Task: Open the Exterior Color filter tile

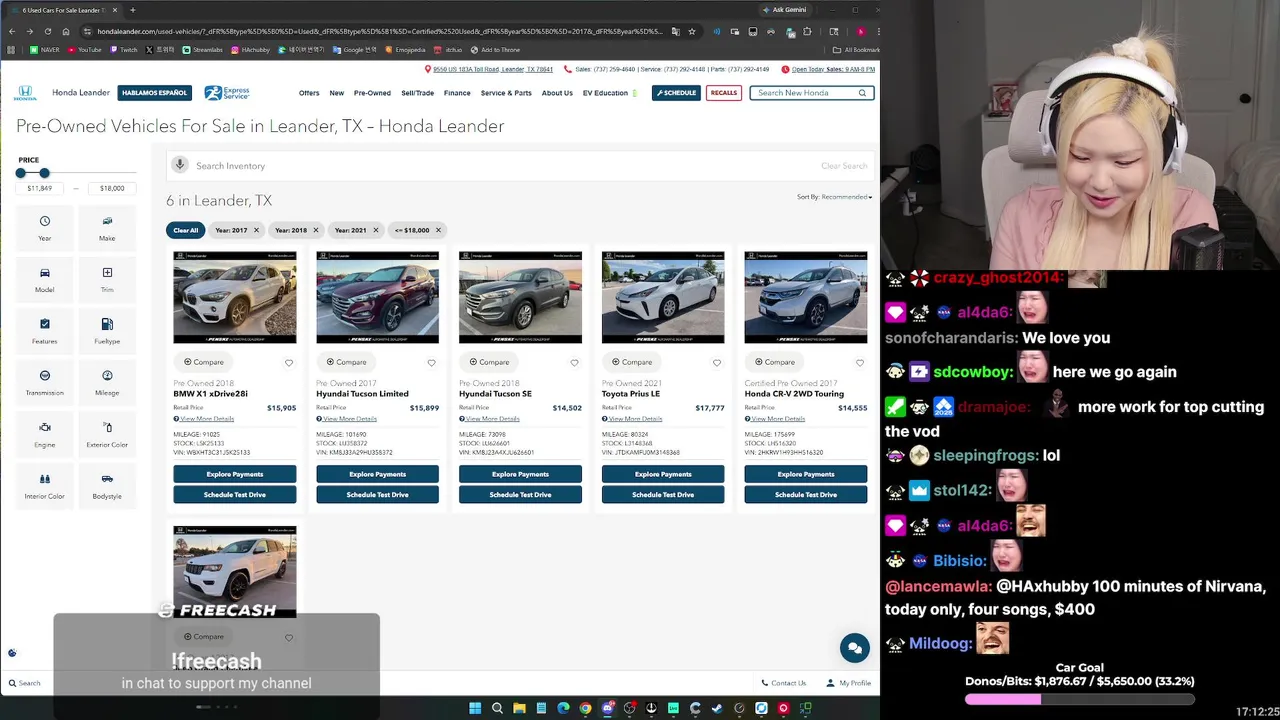Action: pos(107,435)
